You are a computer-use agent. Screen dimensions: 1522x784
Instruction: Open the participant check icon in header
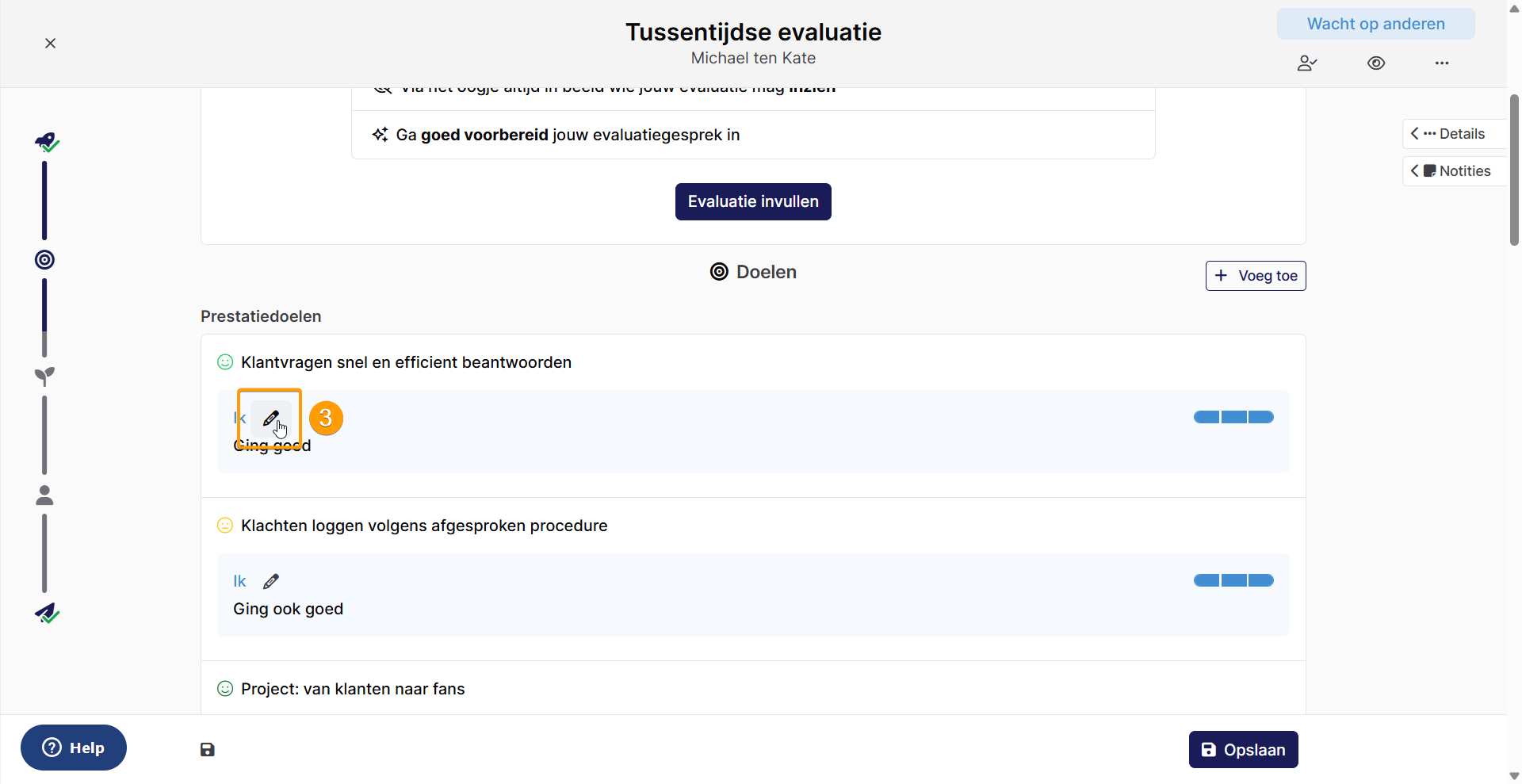coord(1307,63)
